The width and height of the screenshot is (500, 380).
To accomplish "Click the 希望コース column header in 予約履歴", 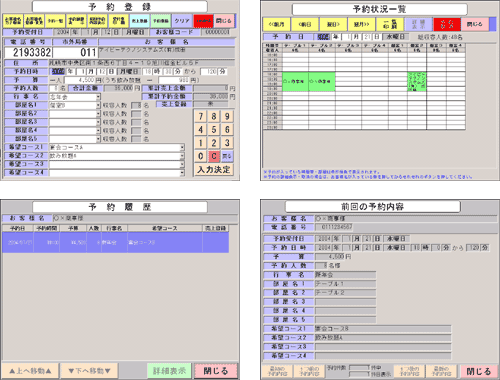I will point(165,228).
